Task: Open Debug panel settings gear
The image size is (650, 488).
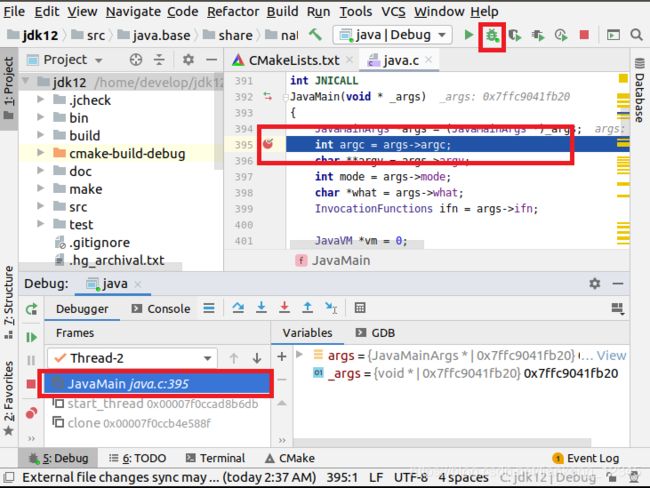Action: [x=595, y=284]
